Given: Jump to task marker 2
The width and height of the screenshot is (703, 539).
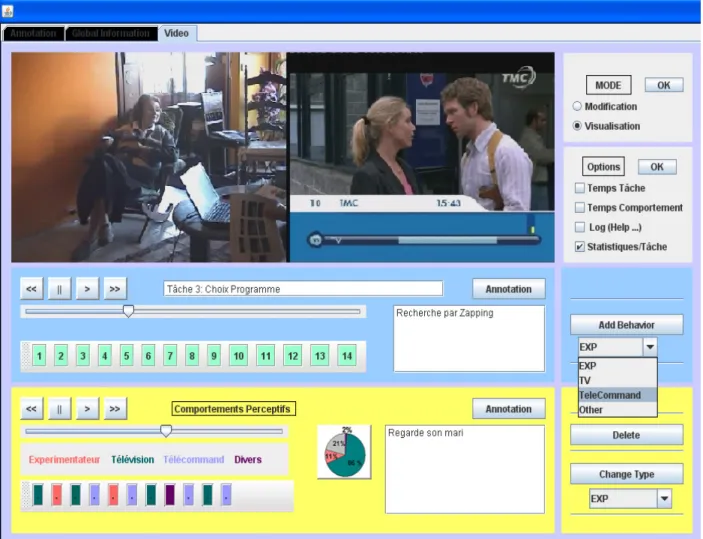Looking at the screenshot, I should (61, 356).
